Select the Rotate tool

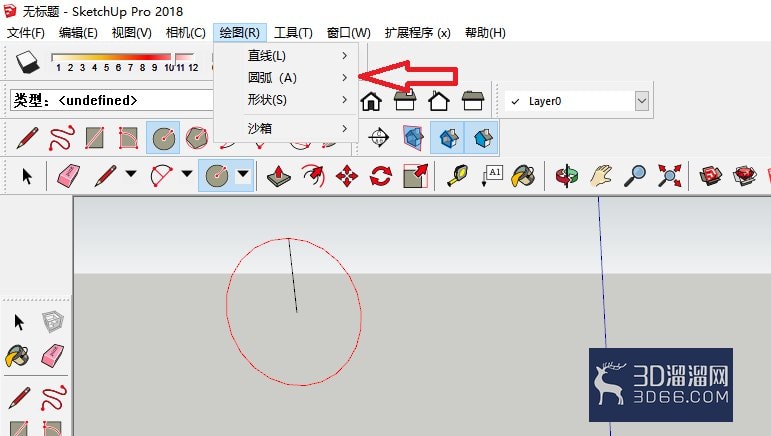click(x=381, y=175)
